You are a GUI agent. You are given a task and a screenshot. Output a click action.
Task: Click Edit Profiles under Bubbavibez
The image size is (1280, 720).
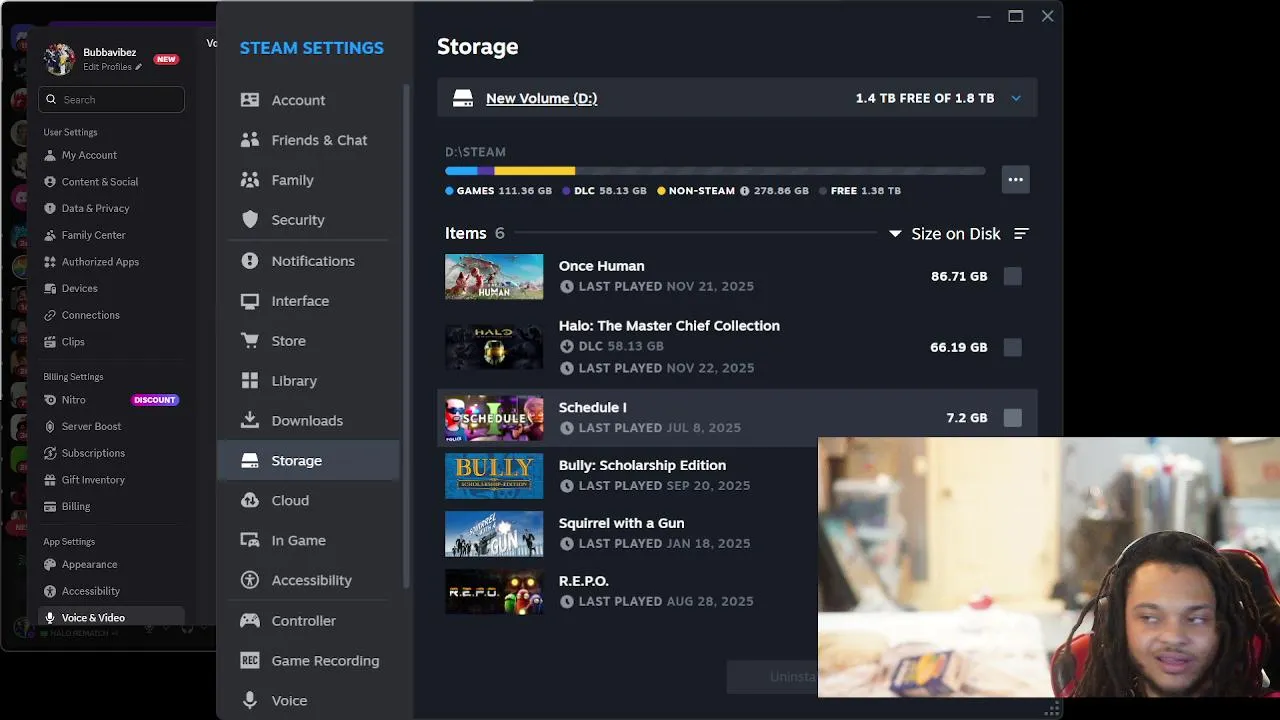pyautogui.click(x=112, y=67)
